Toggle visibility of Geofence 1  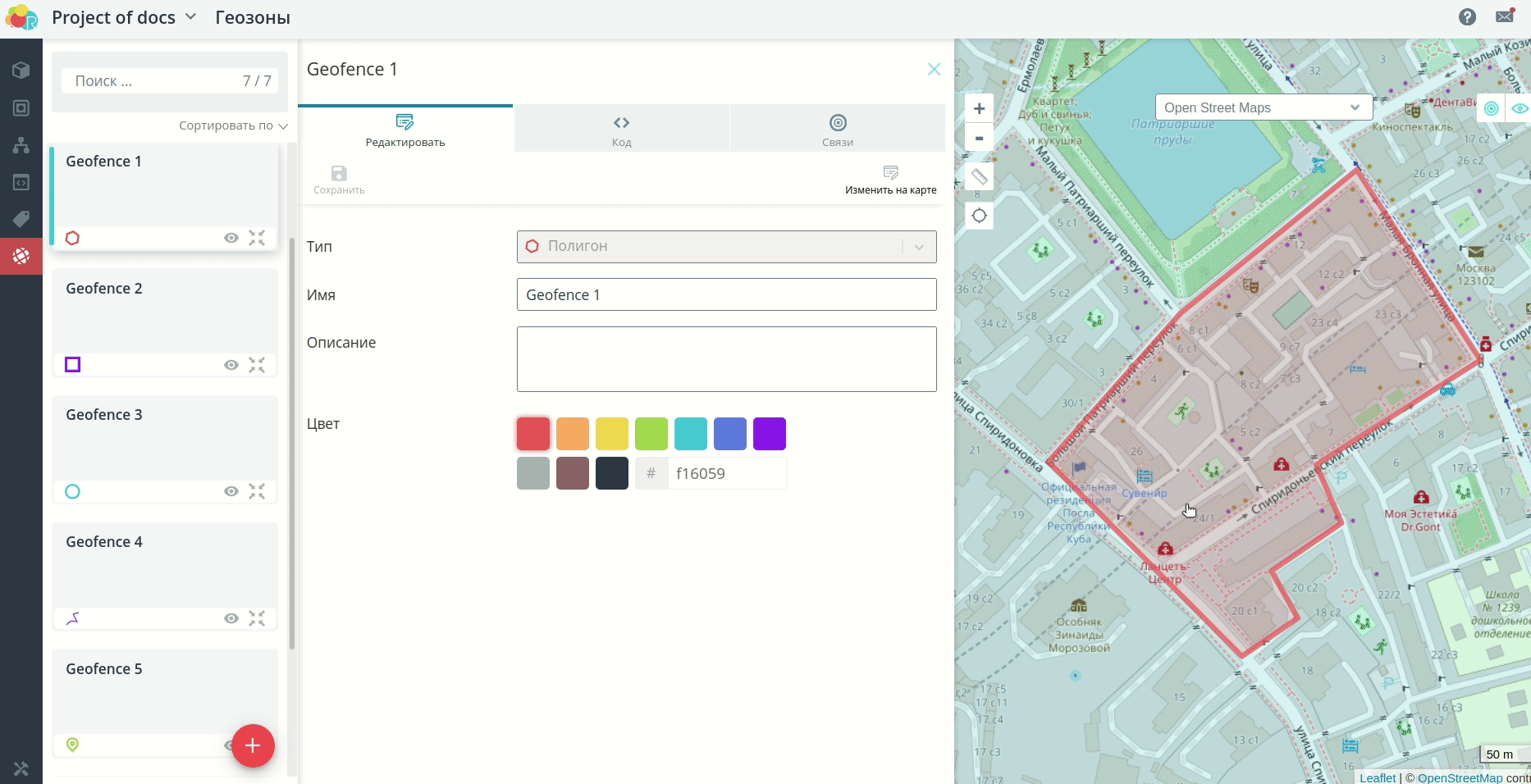[x=231, y=238]
